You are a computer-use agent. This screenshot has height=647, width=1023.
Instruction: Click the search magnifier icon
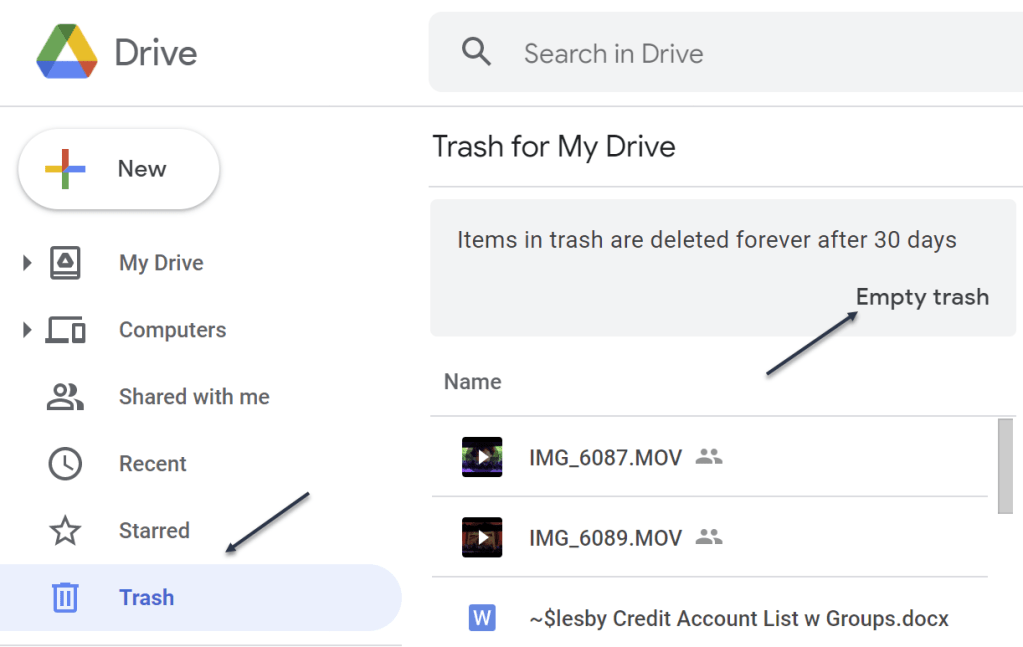pos(477,52)
